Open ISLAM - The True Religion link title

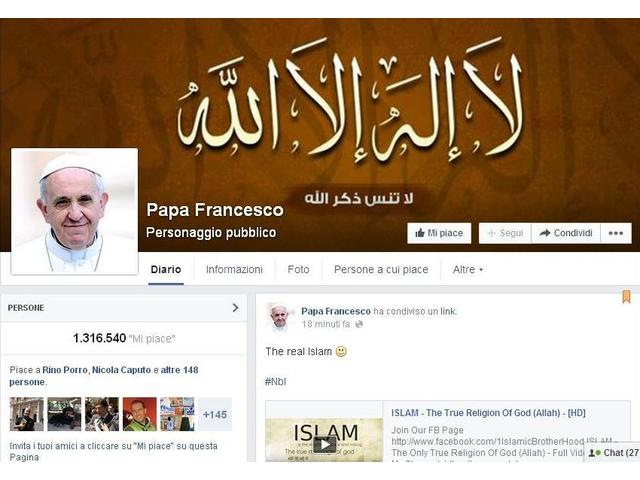pyautogui.click(x=488, y=413)
